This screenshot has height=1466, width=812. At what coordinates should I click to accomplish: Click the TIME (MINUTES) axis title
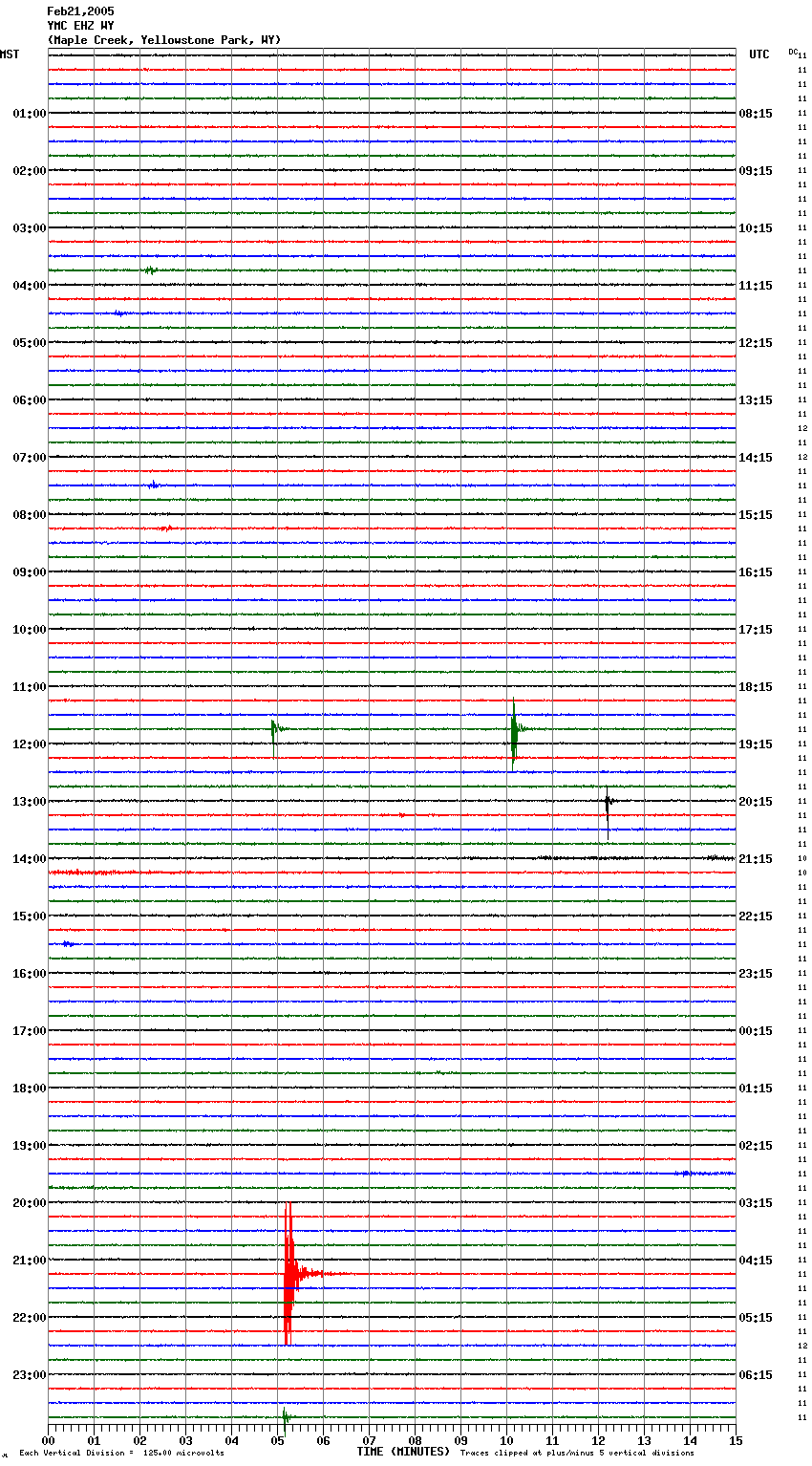(x=403, y=1452)
